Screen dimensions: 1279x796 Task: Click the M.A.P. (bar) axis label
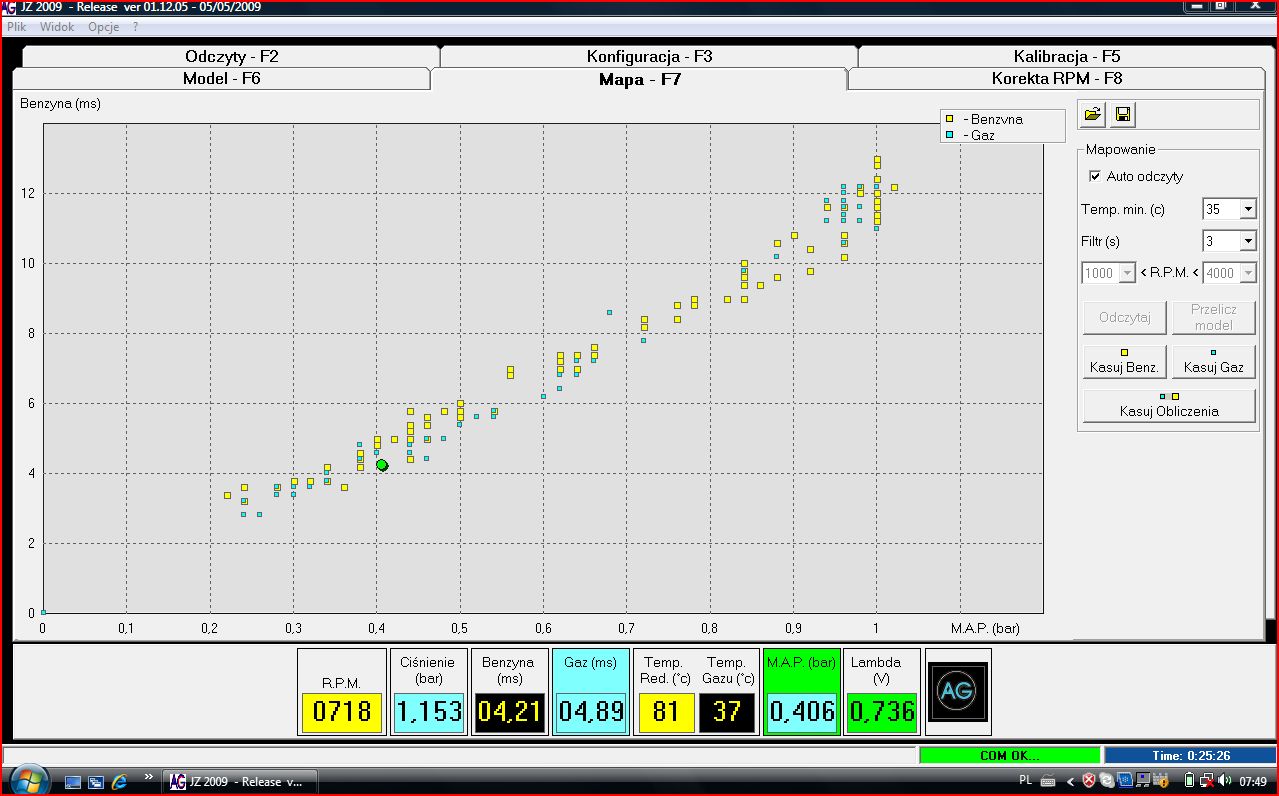[986, 628]
